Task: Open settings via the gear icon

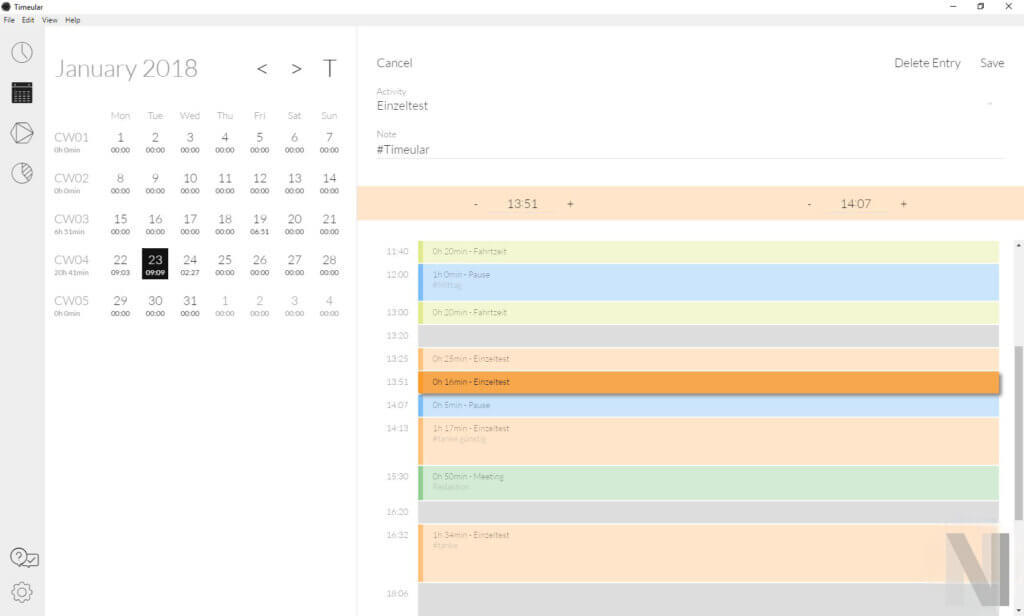Action: (x=22, y=592)
